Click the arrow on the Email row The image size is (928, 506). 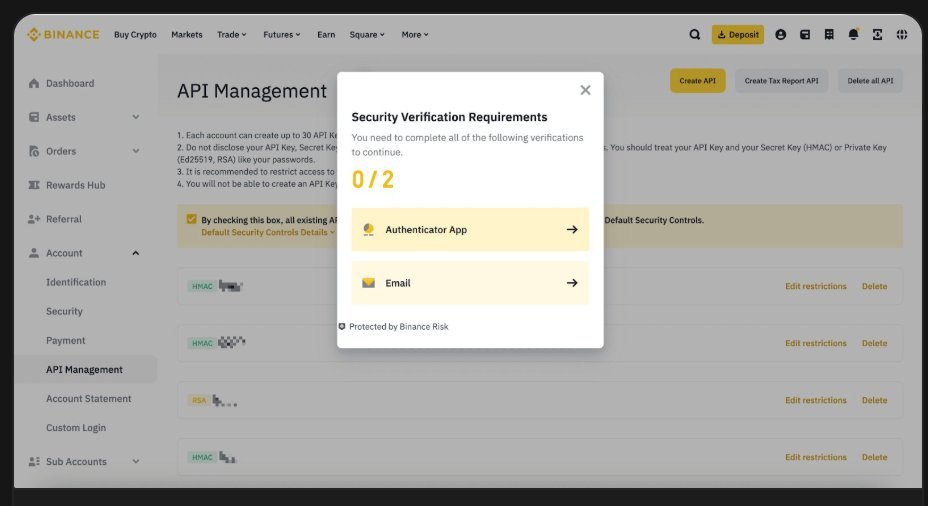tap(572, 283)
